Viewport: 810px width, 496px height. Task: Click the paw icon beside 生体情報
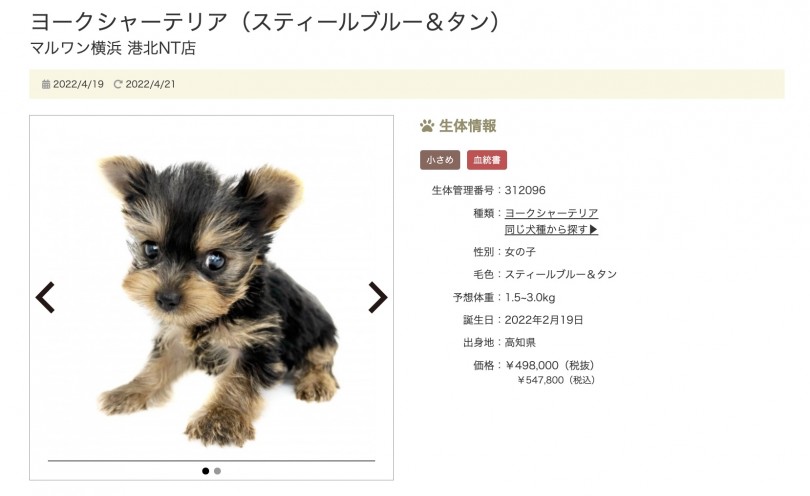427,126
